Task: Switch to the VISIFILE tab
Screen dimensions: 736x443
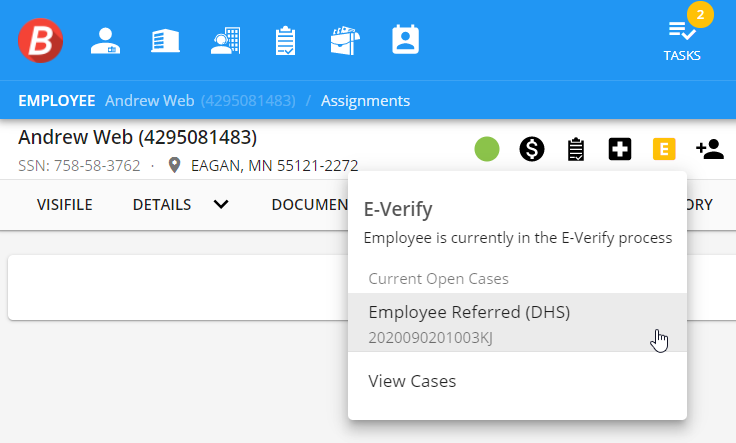Action: [x=65, y=205]
